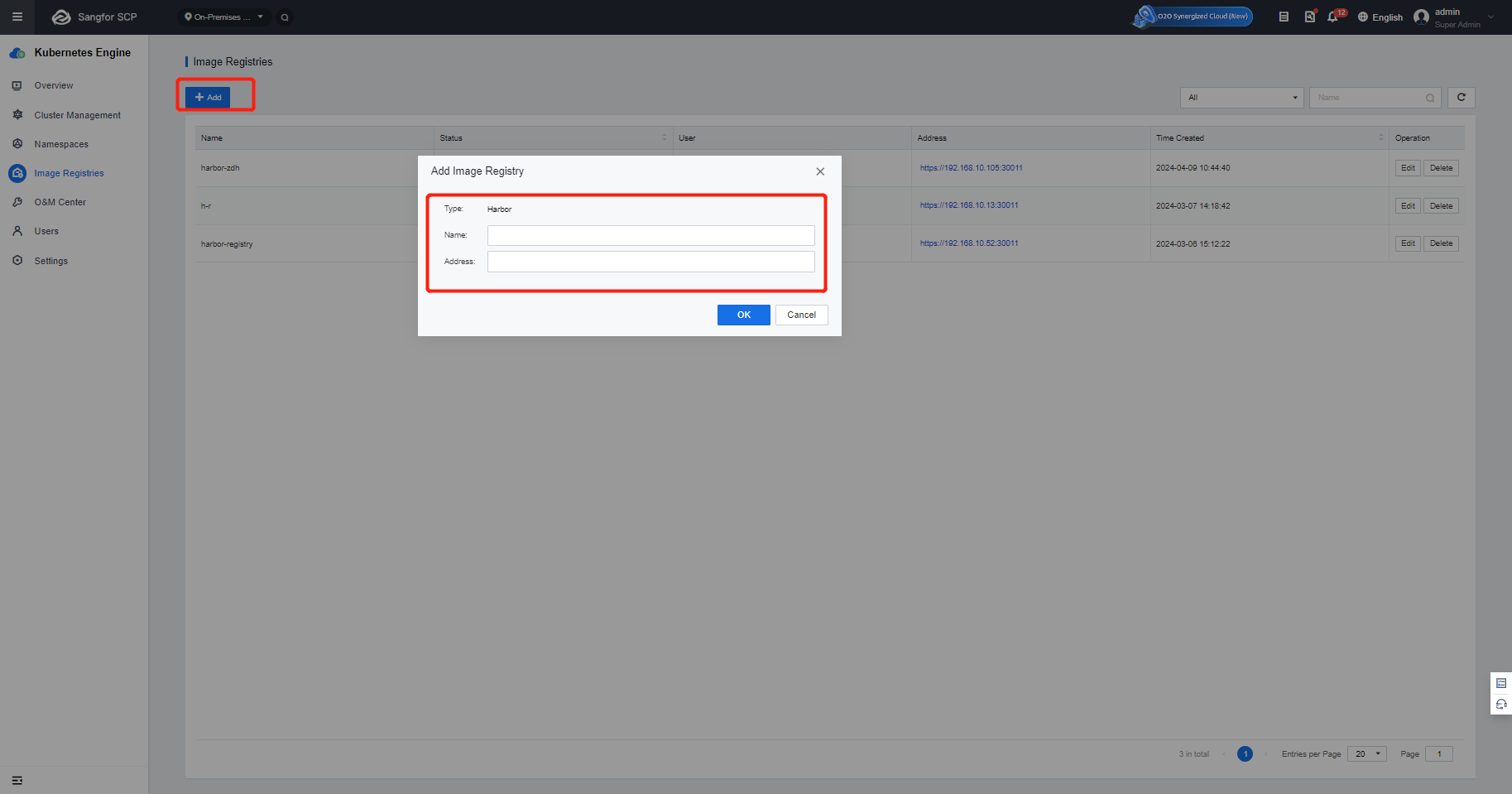The width and height of the screenshot is (1512, 794).
Task: Open the hamburger menu in the top bar
Action: coord(17,17)
